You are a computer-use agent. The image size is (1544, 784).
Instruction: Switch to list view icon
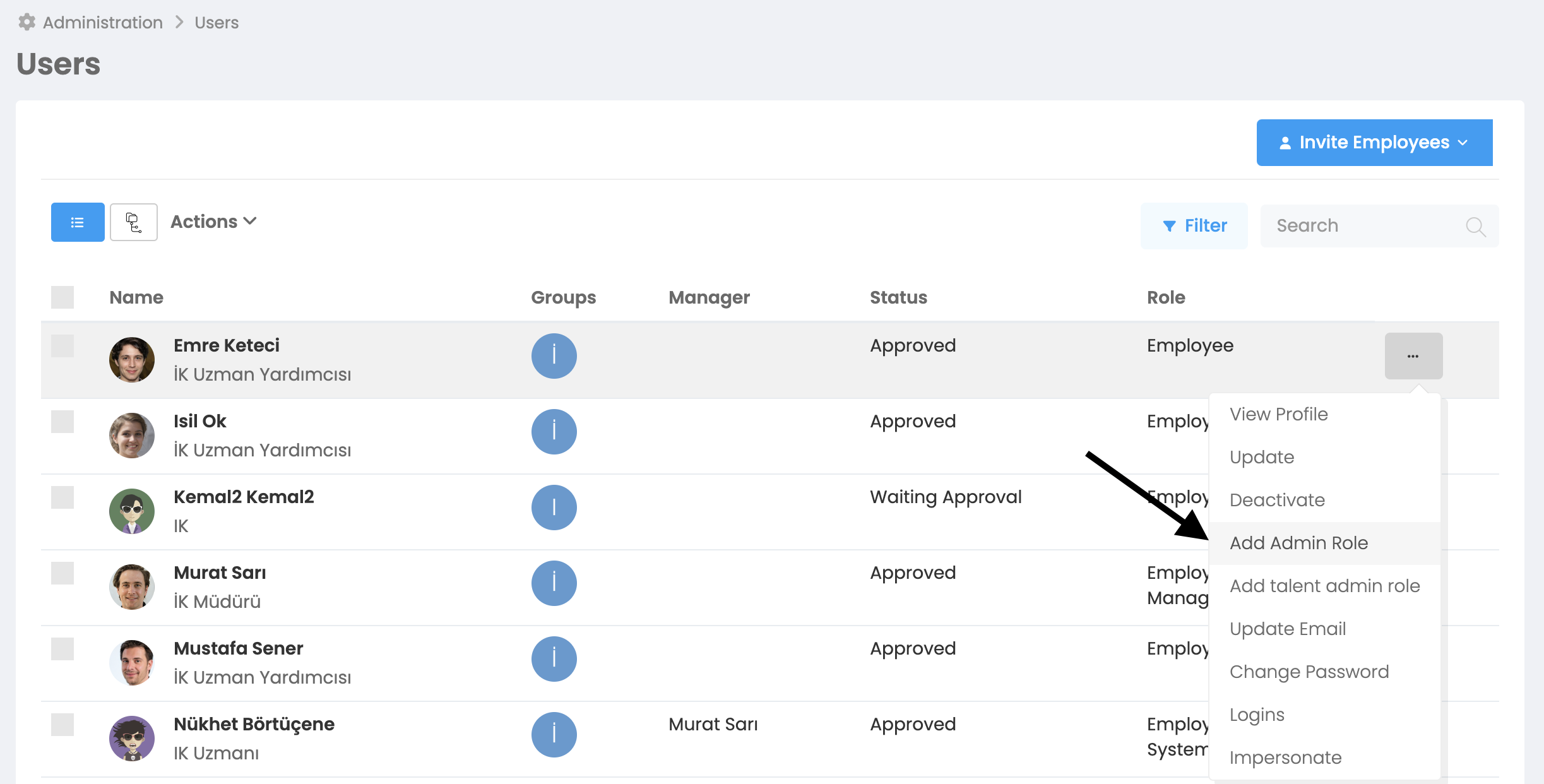click(x=78, y=222)
